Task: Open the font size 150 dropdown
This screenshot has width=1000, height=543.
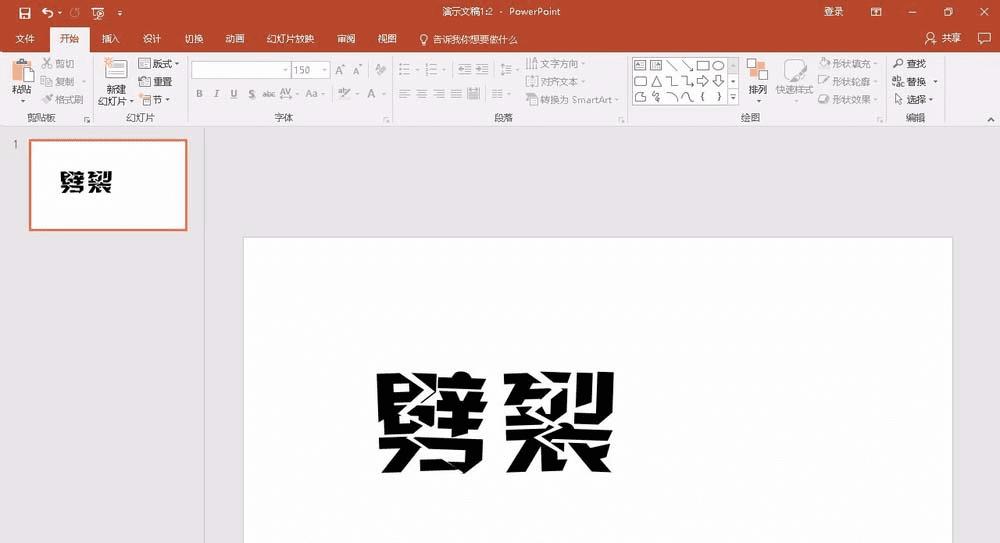Action: [325, 70]
